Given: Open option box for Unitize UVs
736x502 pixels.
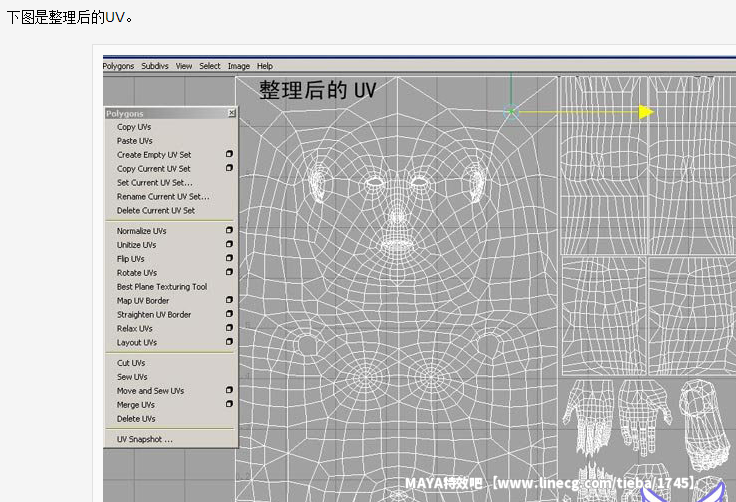Looking at the screenshot, I should [229, 244].
